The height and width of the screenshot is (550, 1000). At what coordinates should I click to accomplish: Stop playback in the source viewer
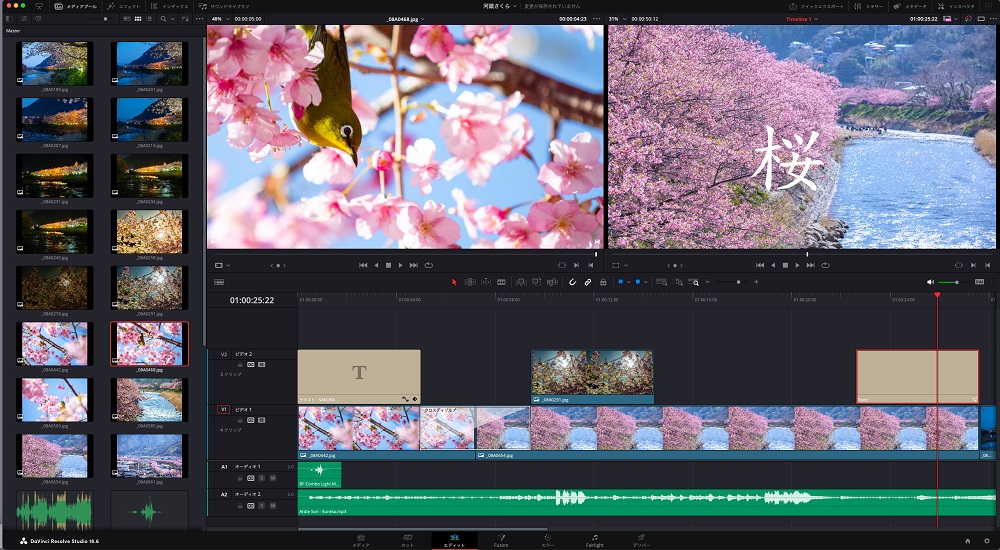tap(388, 265)
